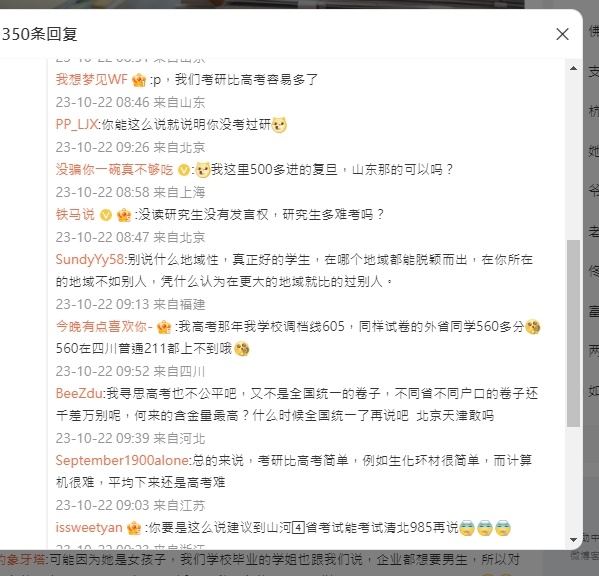This screenshot has height=576, width=599.
Task: Open September1900alone user profile
Action: pos(122,461)
